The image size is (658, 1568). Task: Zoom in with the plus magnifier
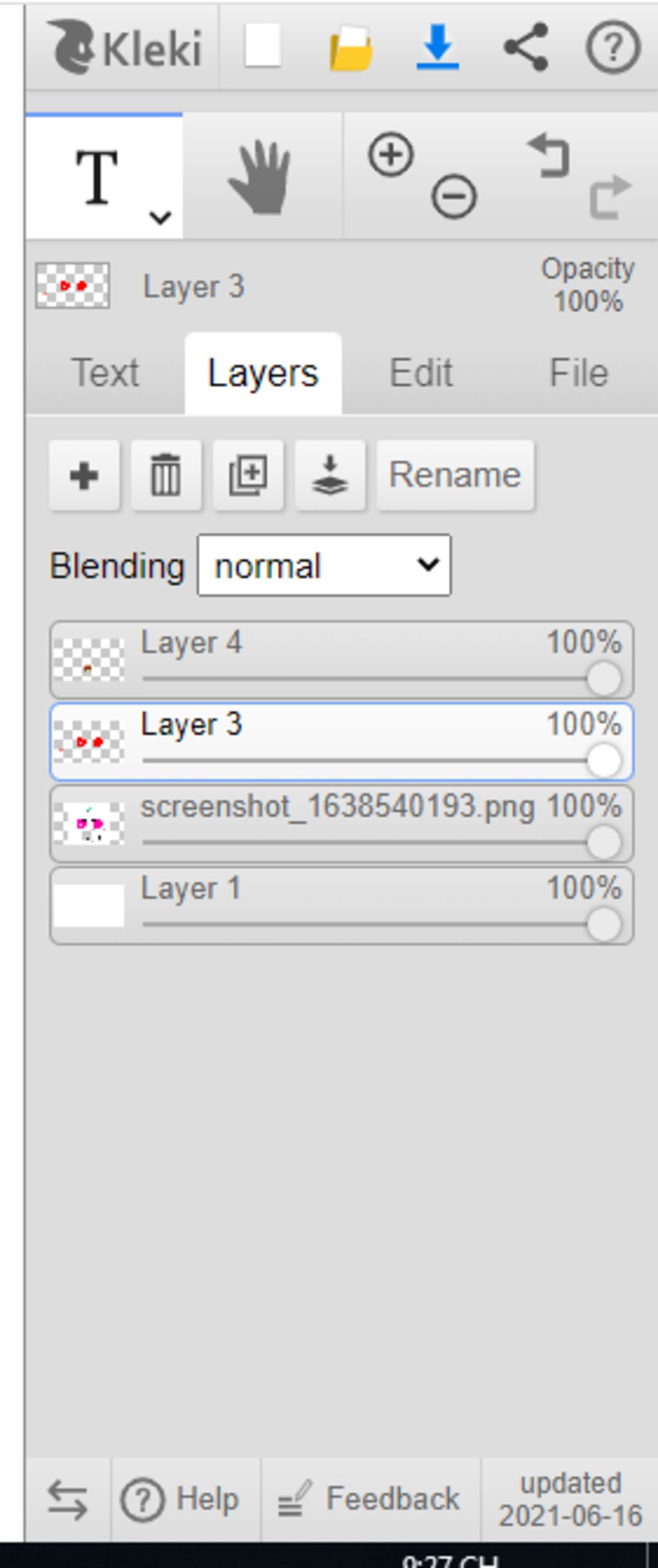391,155
